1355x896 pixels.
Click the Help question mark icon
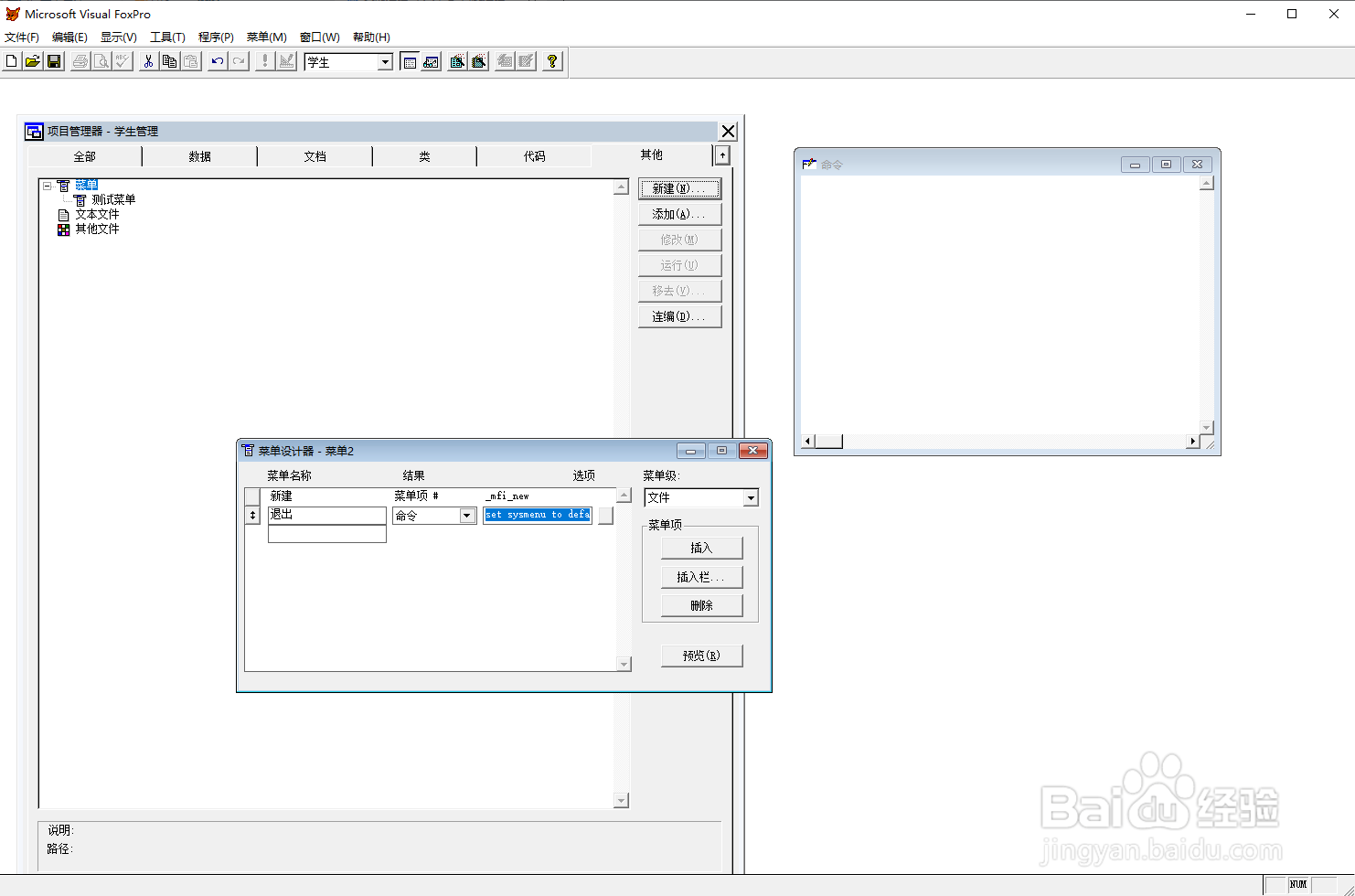(552, 61)
